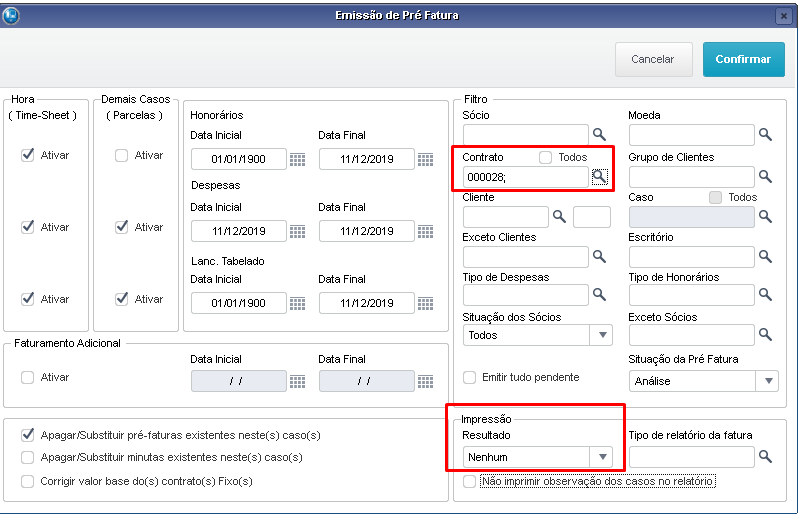Click Honorários Data Inicial field 01/01/1900
809x526 pixels.
(x=238, y=159)
